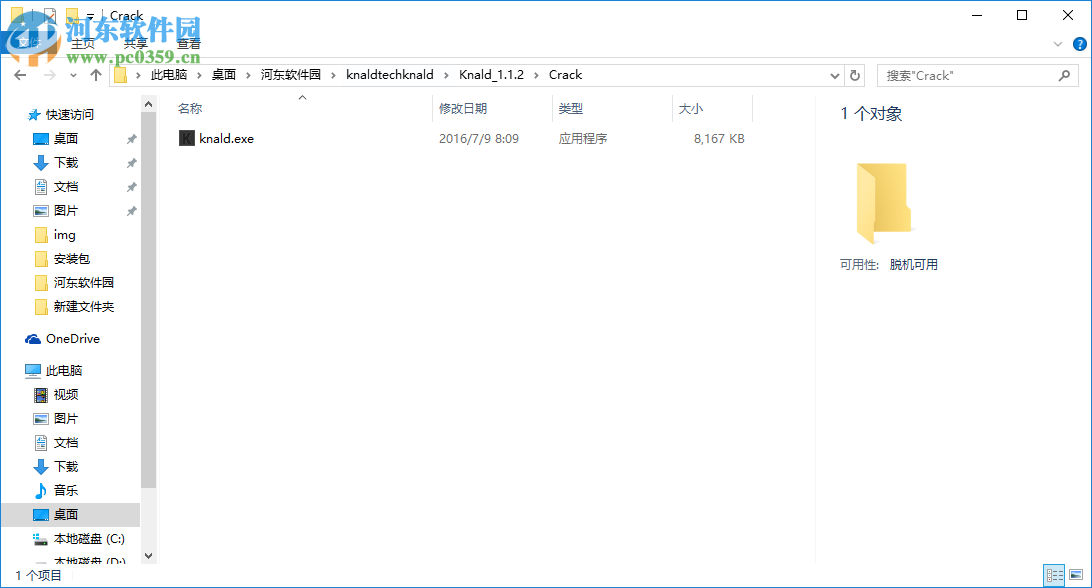
Task: Click the help question mark icon
Action: click(1079, 43)
